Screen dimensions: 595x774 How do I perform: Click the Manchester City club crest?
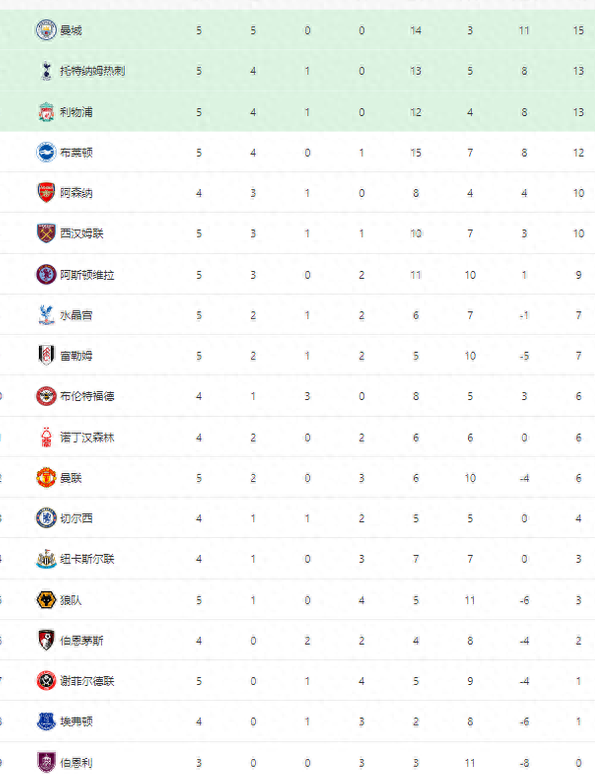tap(46, 30)
